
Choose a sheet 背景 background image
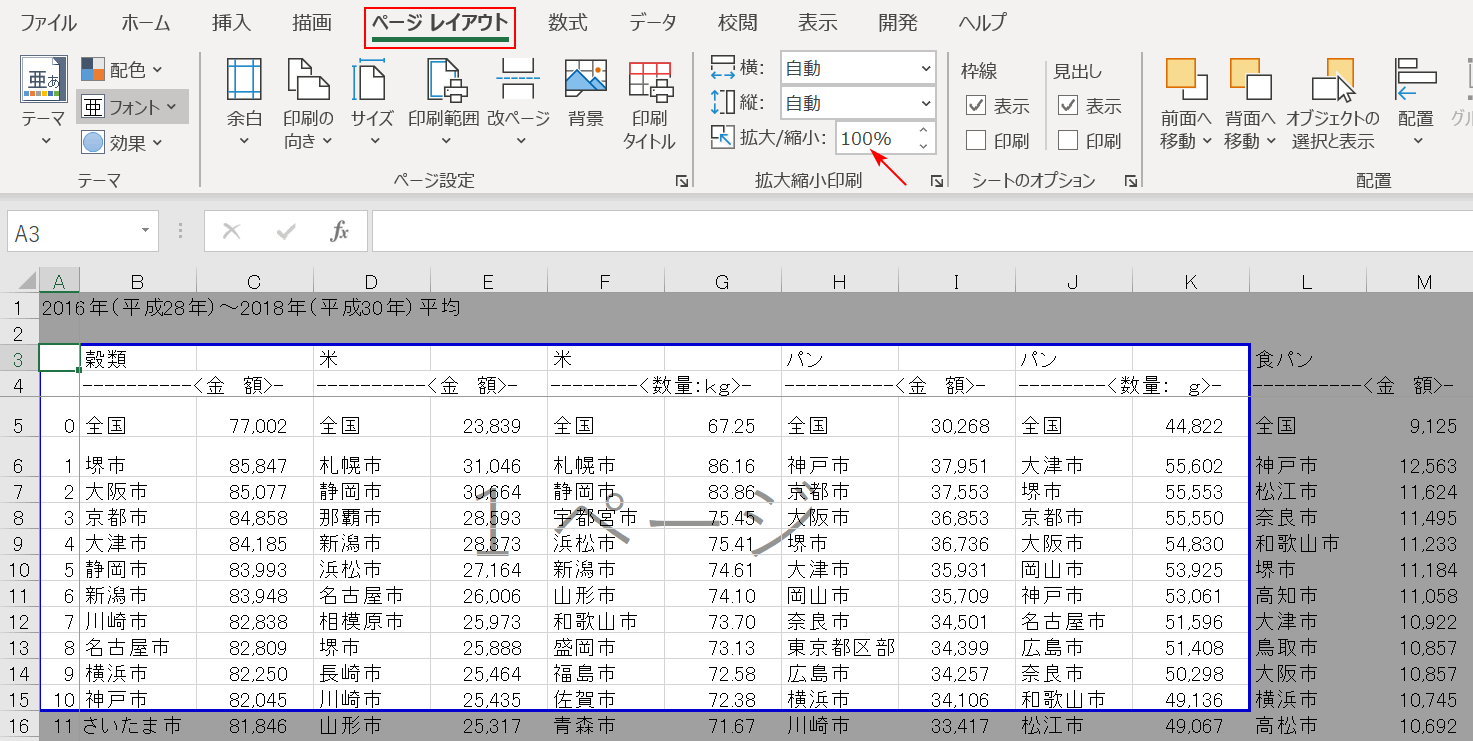(x=586, y=94)
